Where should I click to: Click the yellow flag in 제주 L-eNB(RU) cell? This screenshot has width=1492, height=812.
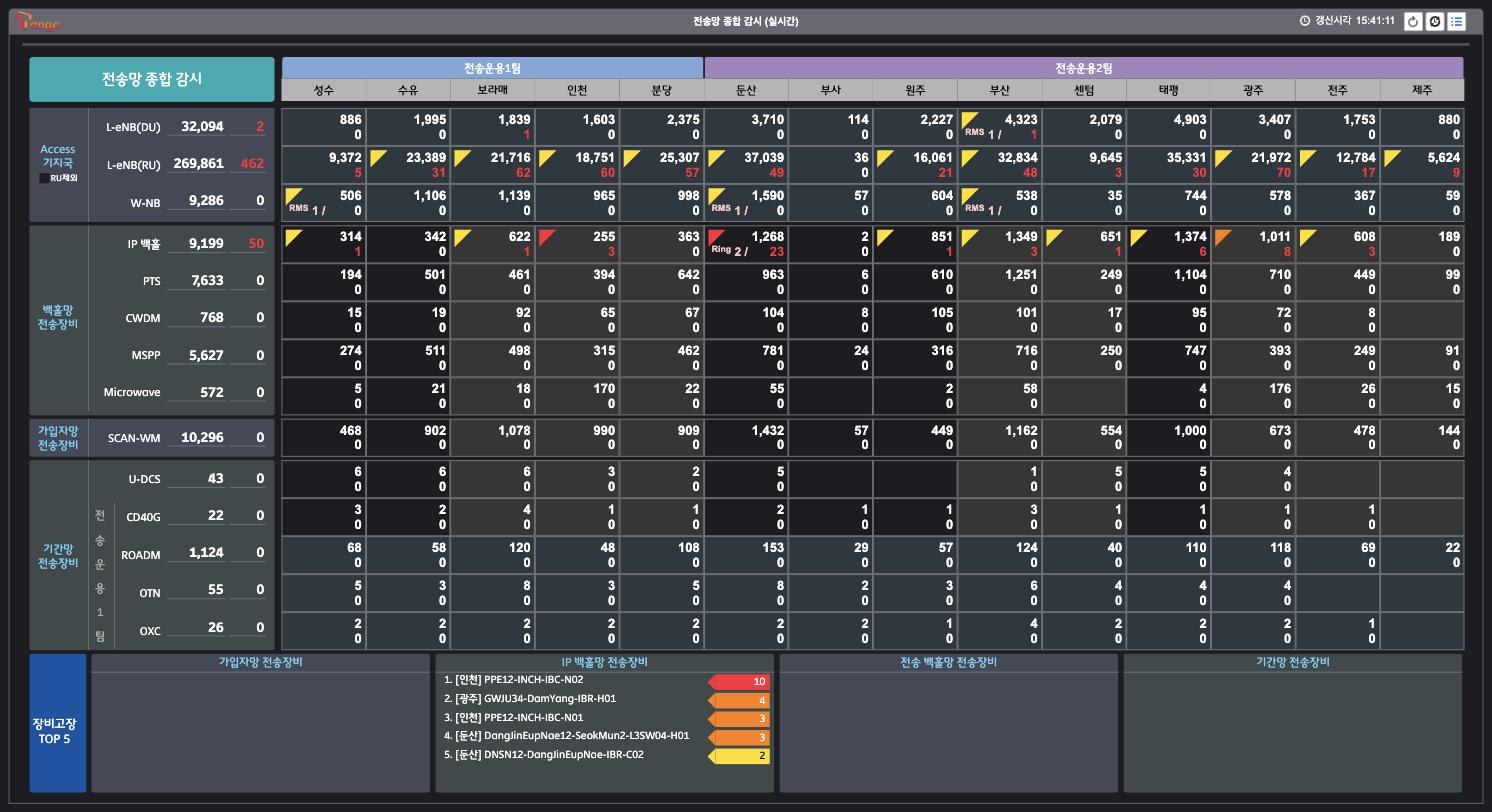tap(1391, 157)
